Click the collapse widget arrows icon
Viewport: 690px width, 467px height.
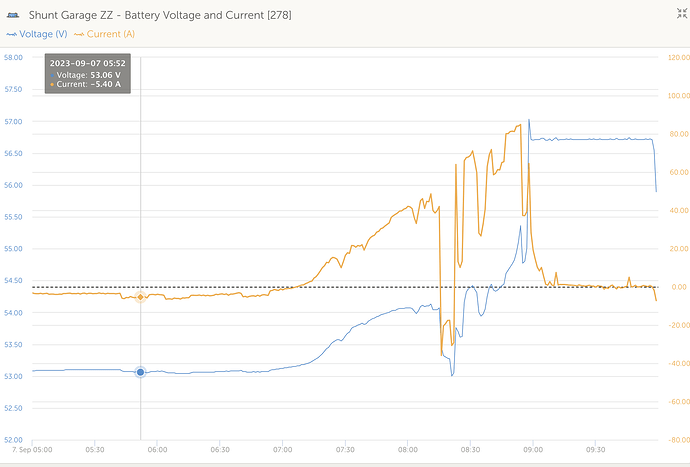click(682, 14)
